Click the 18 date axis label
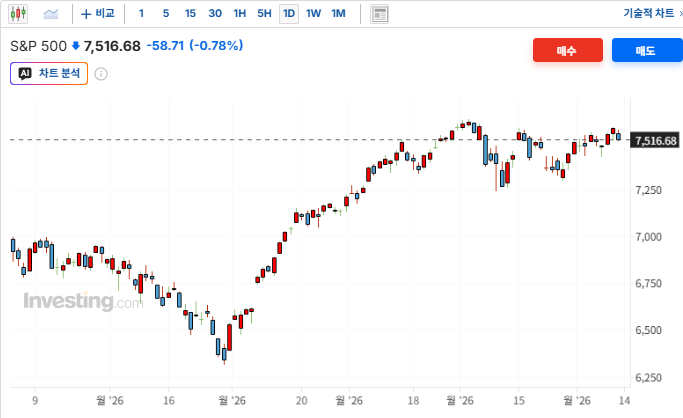Image resolution: width=683 pixels, height=418 pixels. (413, 401)
